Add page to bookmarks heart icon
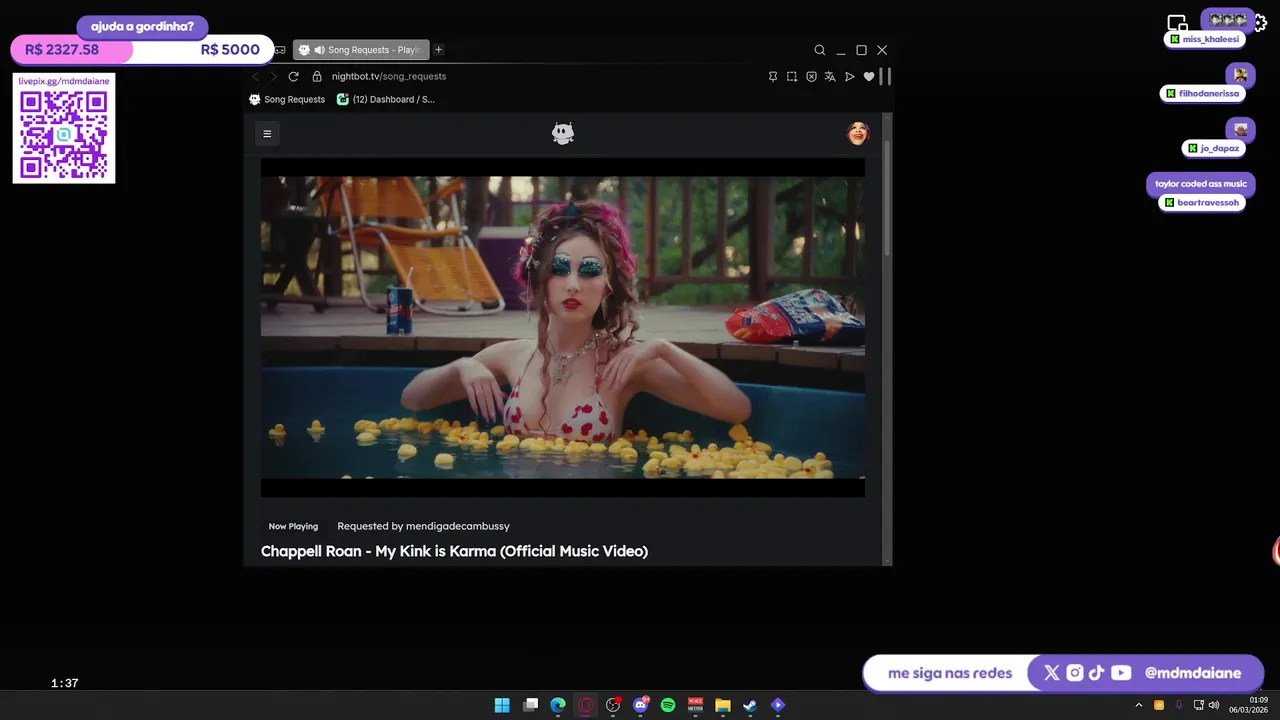This screenshot has height=720, width=1280. point(869,76)
